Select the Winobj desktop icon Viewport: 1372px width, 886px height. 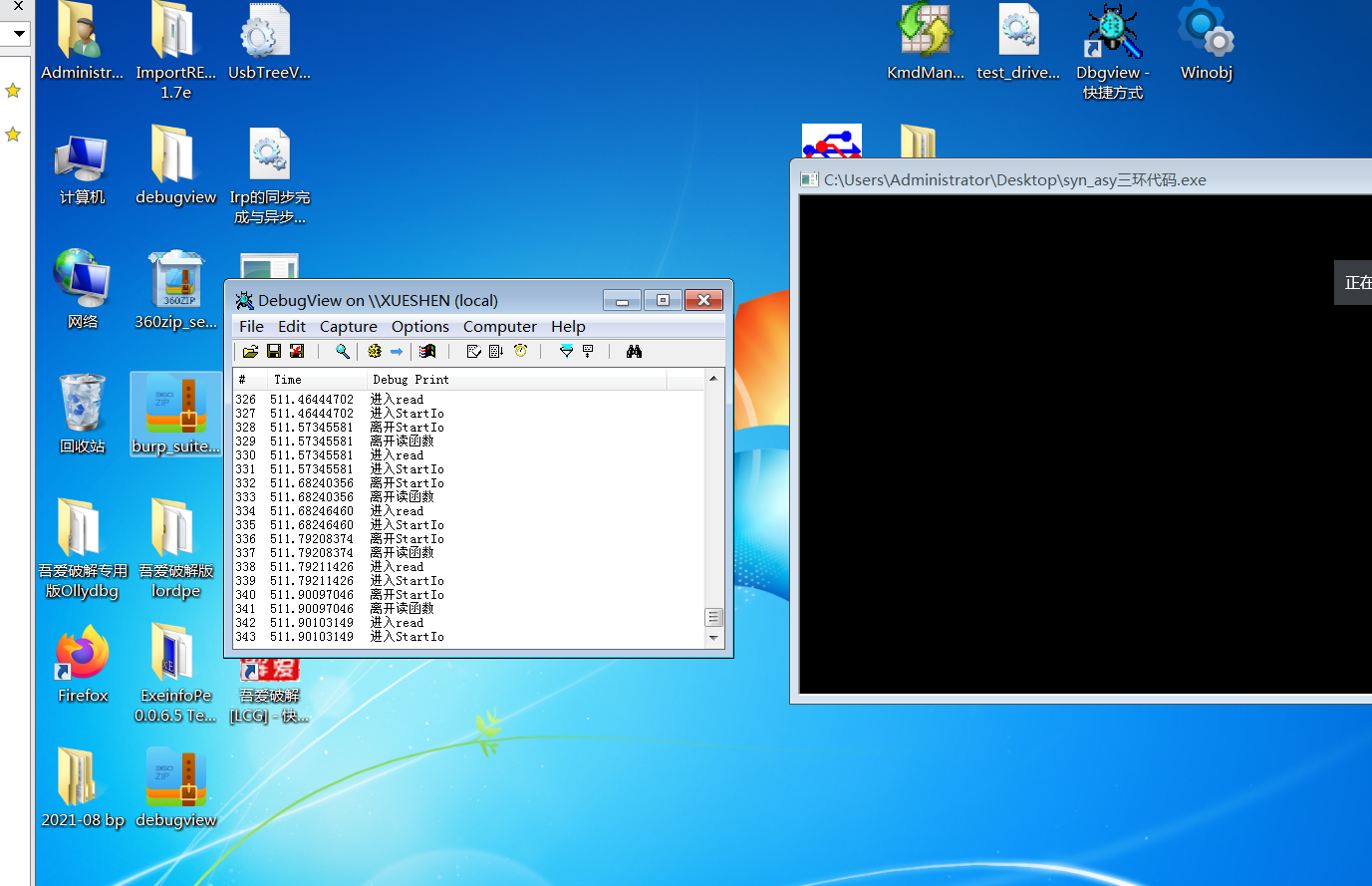tap(1206, 42)
